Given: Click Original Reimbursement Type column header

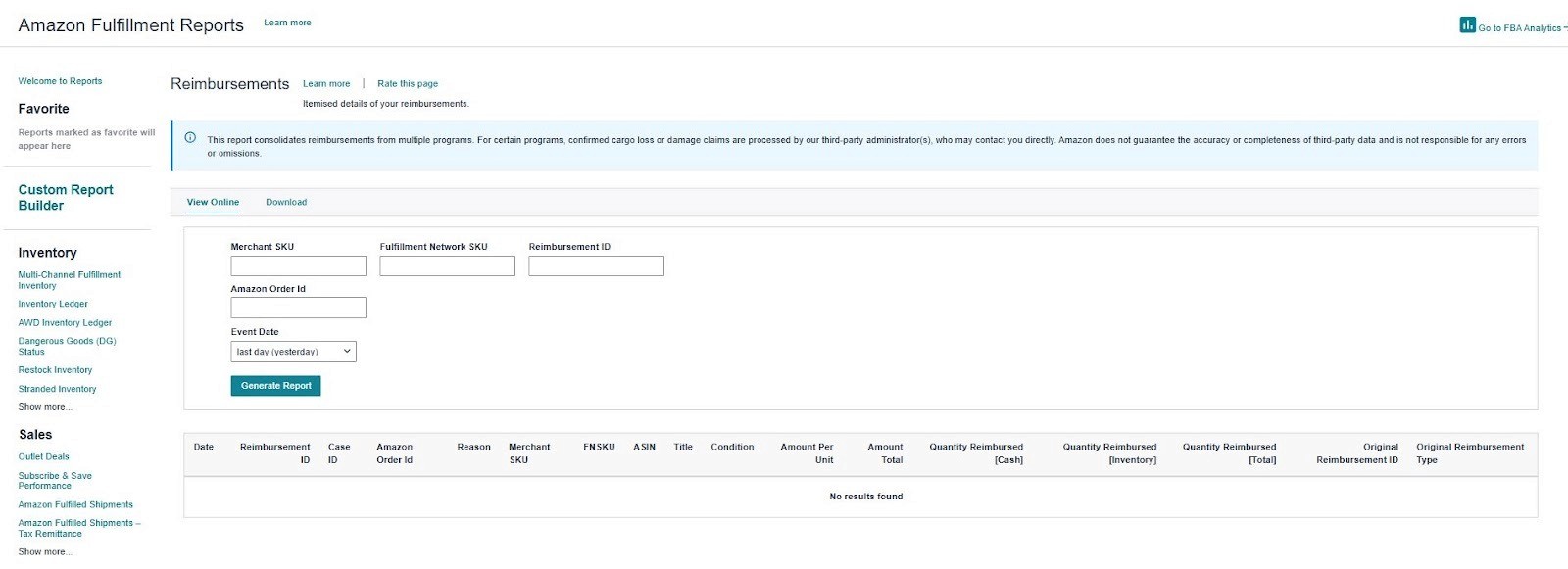Looking at the screenshot, I should pos(1470,453).
